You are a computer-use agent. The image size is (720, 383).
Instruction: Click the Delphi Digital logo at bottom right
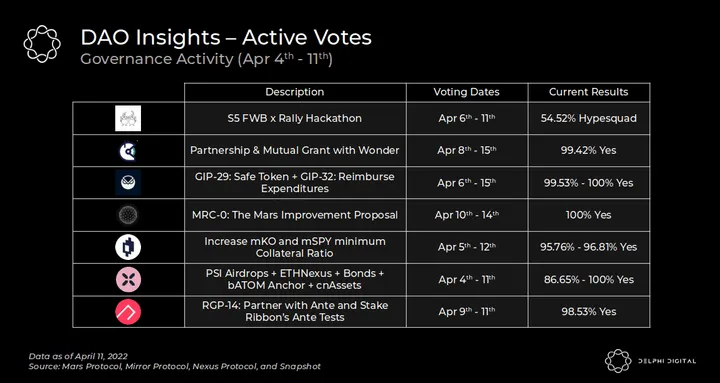click(651, 360)
